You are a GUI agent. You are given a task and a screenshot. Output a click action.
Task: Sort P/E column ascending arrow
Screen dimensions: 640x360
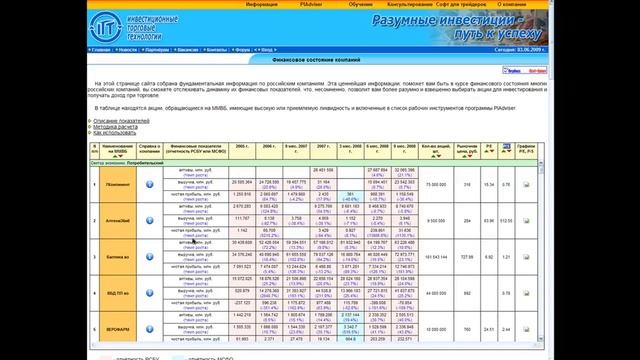[x=486, y=151]
